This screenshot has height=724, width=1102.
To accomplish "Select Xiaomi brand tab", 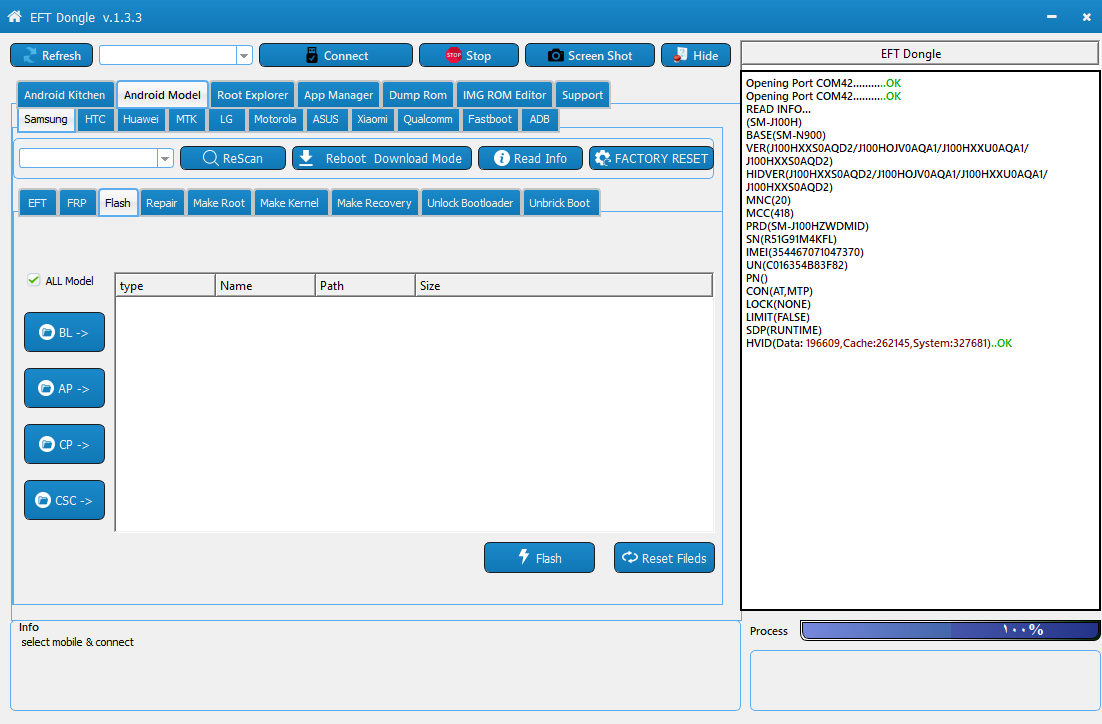I will click(372, 119).
